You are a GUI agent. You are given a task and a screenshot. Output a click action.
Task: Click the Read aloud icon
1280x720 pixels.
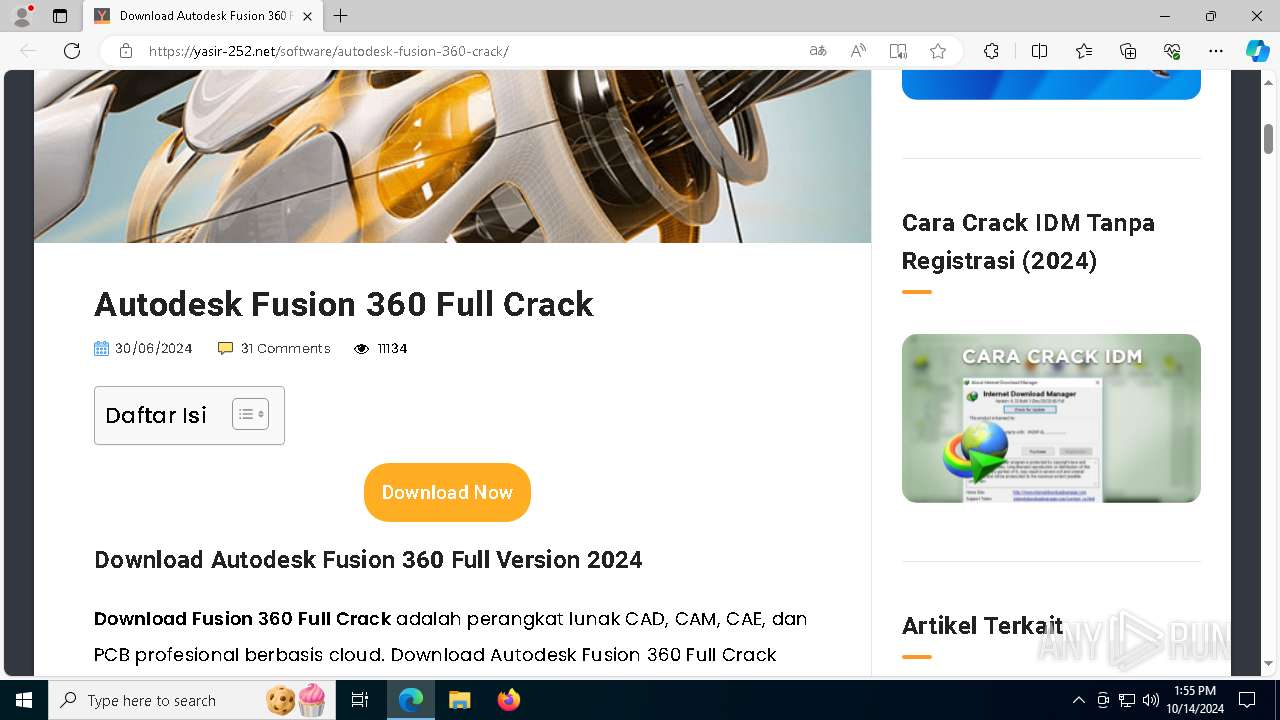[x=858, y=51]
